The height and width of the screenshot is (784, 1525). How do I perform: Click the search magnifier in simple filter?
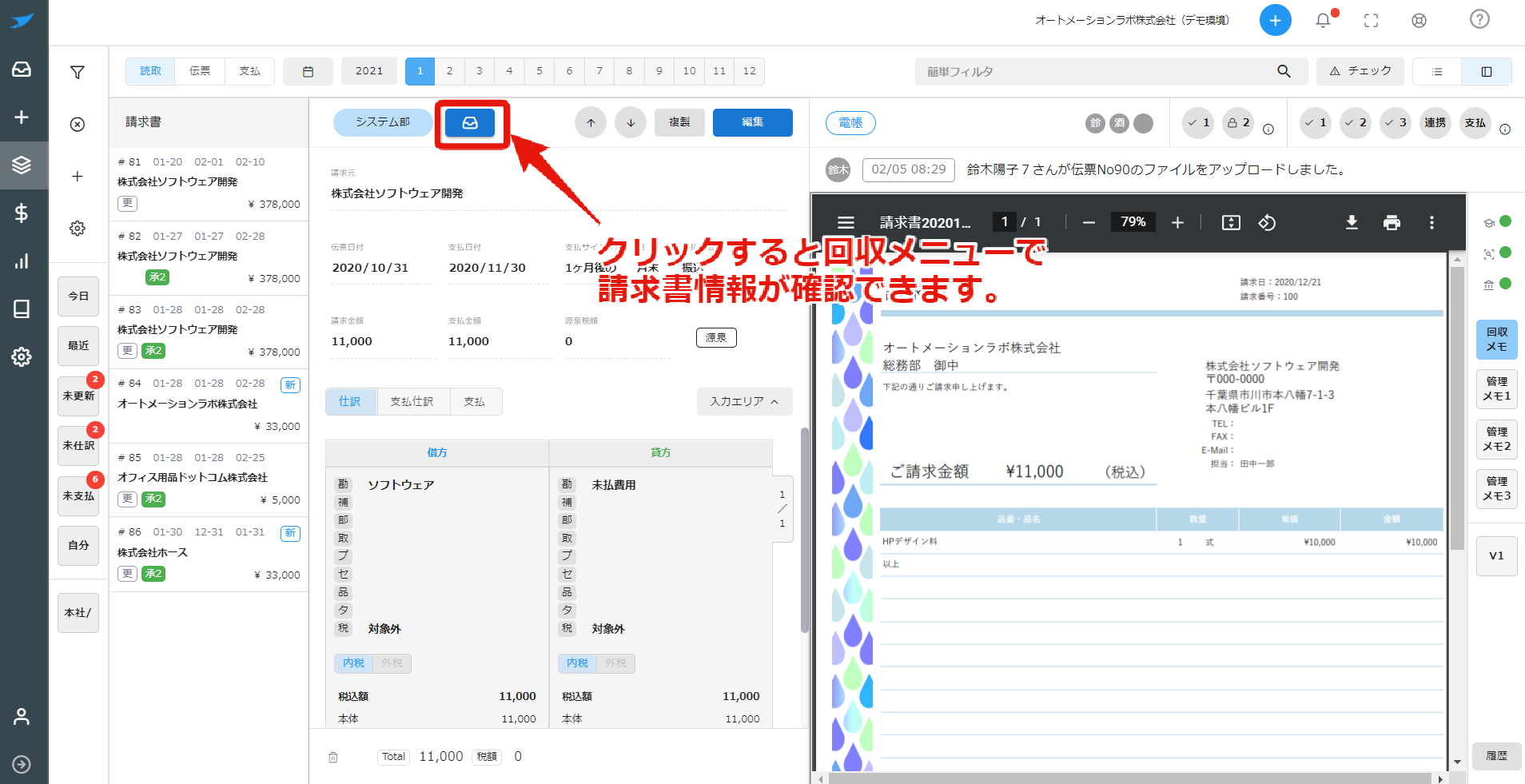[x=1284, y=71]
